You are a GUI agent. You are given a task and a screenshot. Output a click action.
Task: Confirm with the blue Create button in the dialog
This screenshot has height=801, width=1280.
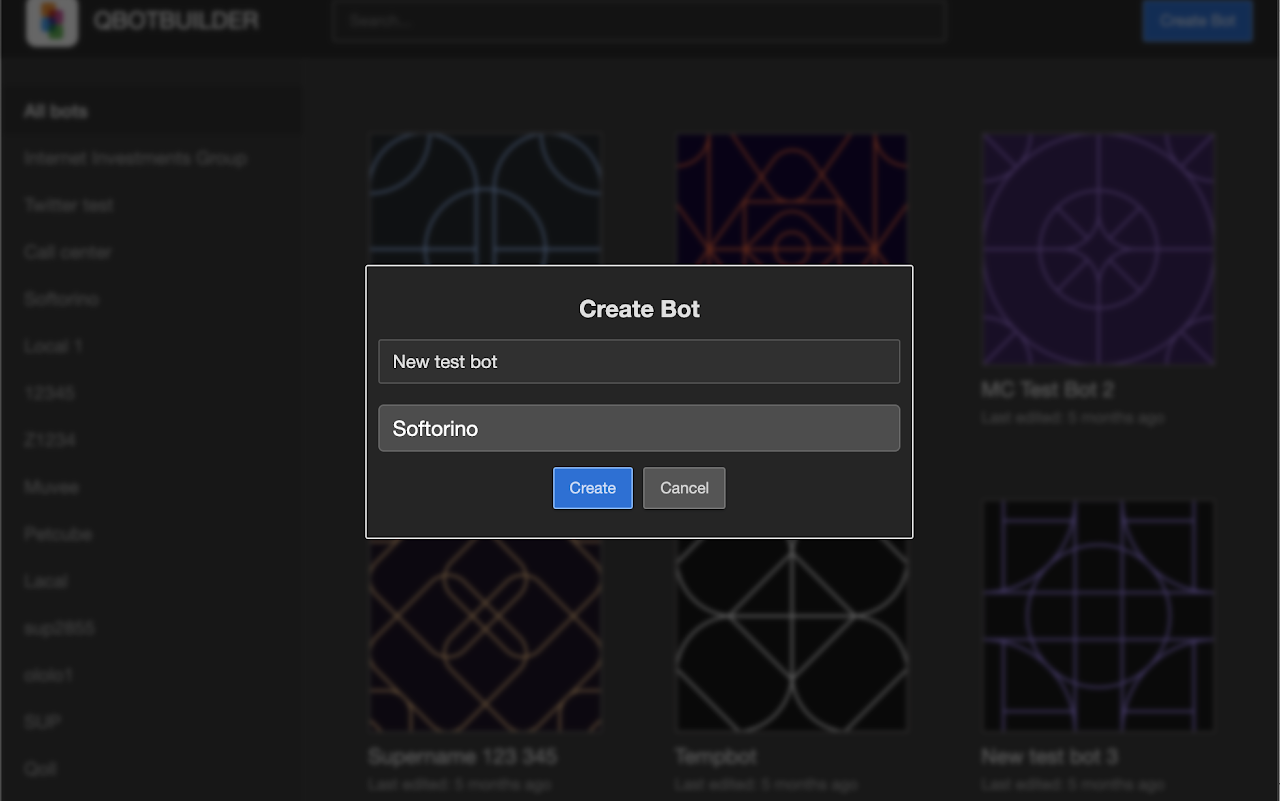click(592, 488)
